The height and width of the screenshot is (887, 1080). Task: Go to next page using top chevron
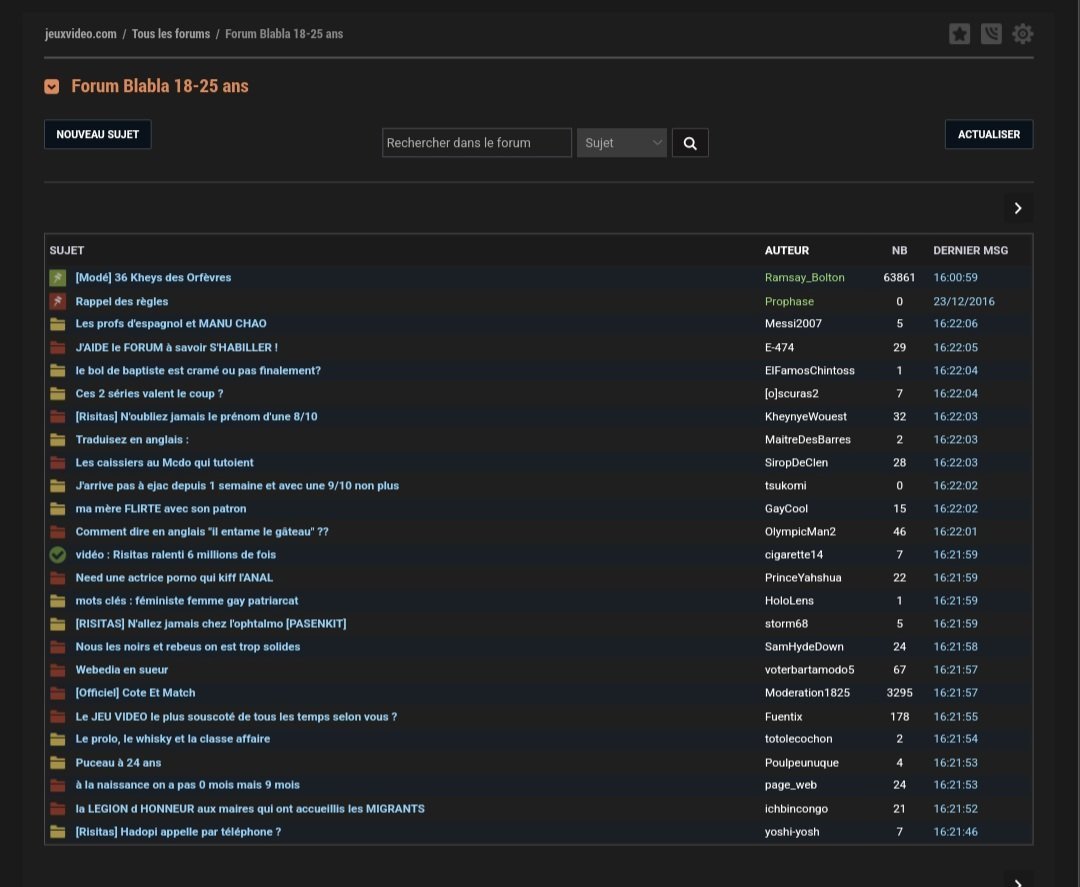(1018, 208)
